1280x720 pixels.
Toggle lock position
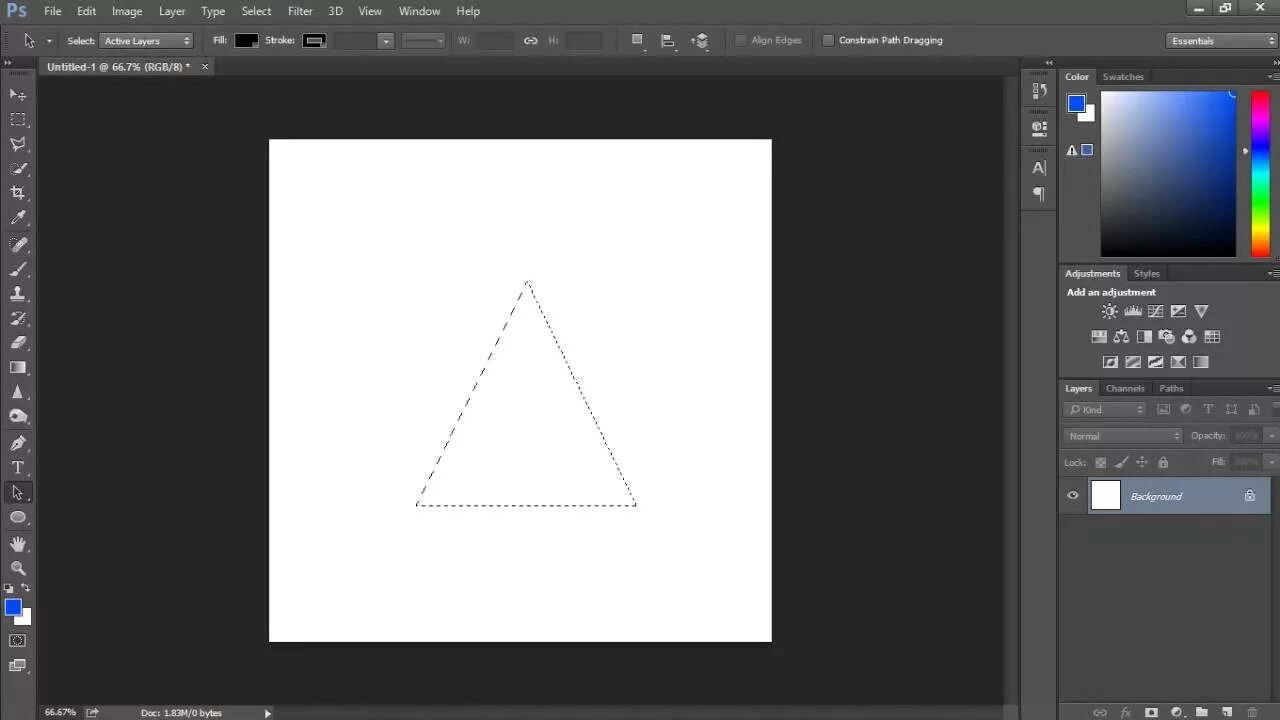(1142, 462)
